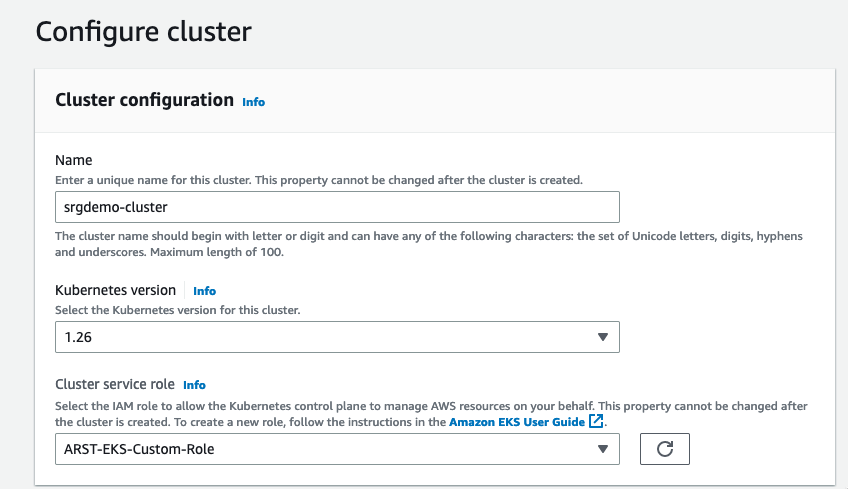
Task: Follow the Amazon EKS User Guide link
Action: tap(517, 422)
